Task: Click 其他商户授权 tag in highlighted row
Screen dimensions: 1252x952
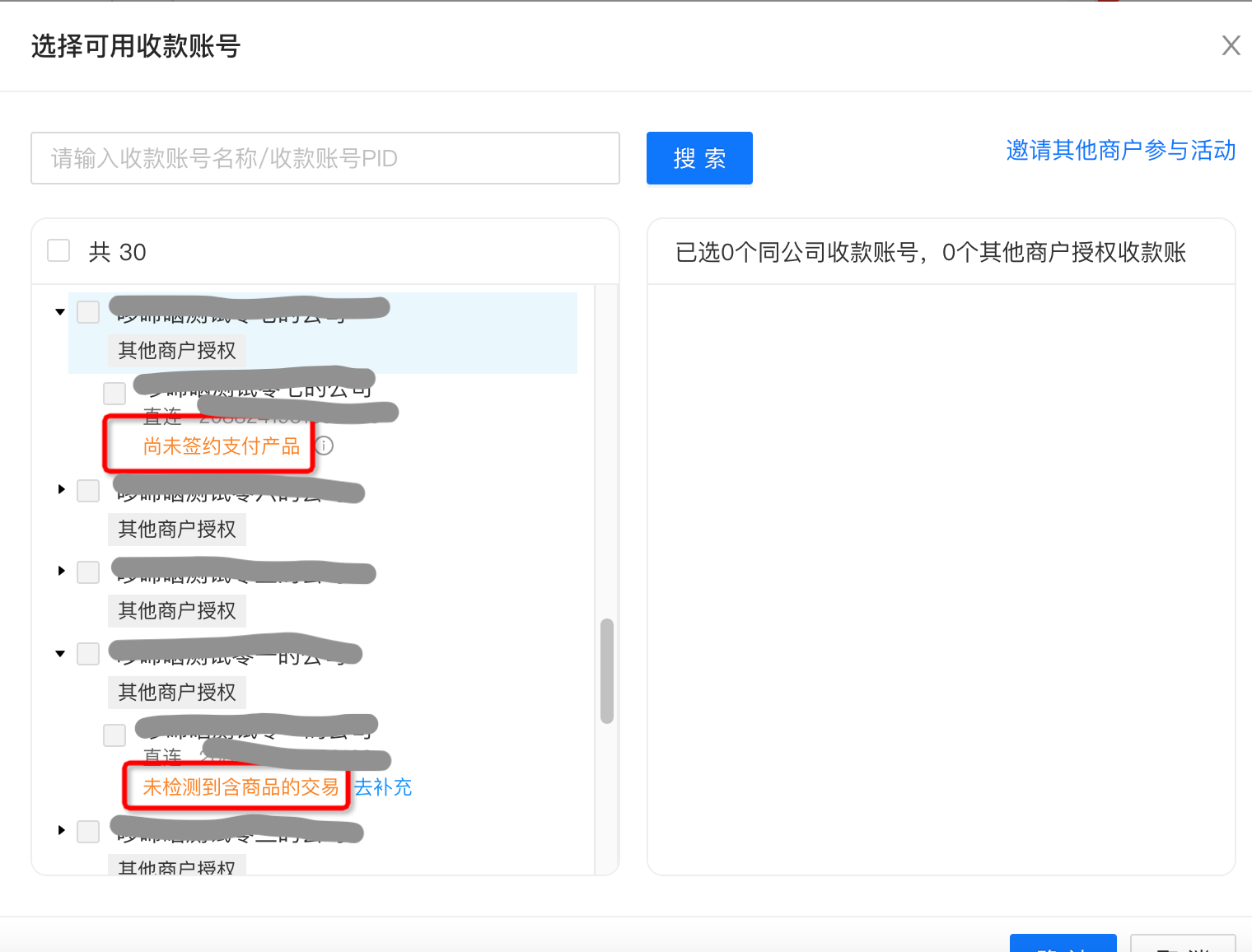Action: [x=177, y=351]
